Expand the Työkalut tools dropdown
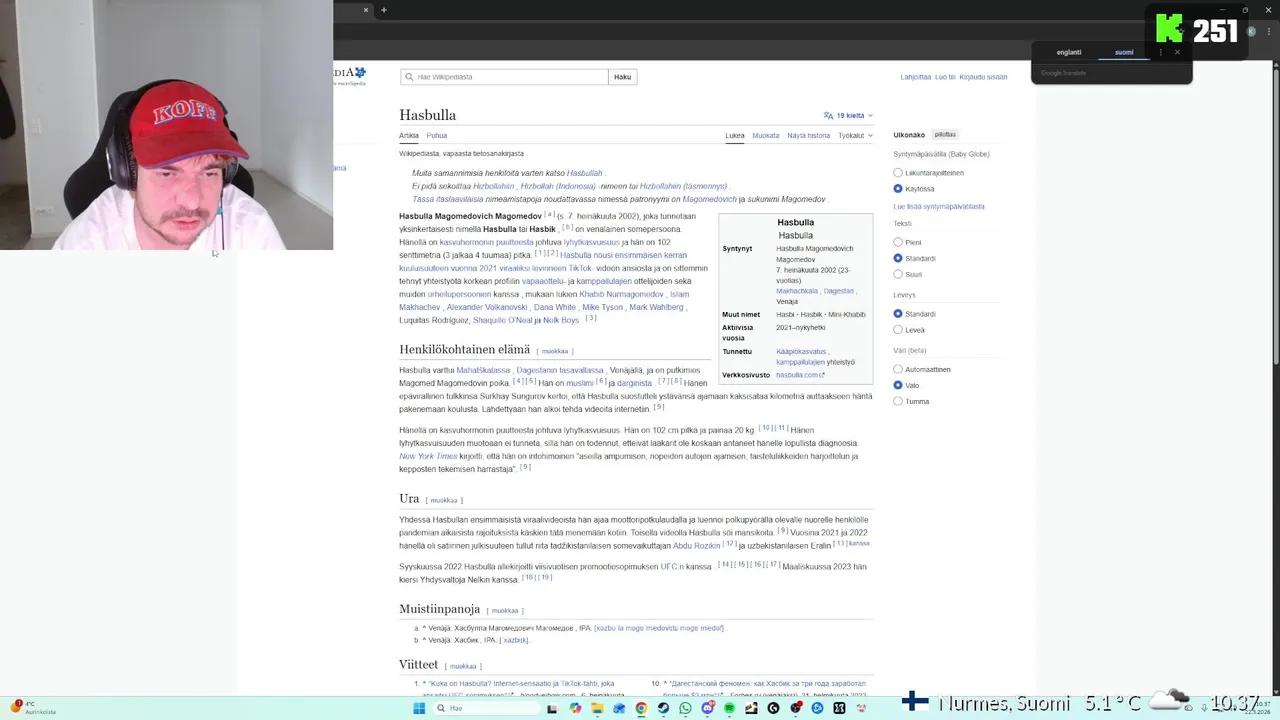Image resolution: width=1280 pixels, height=720 pixels. [855, 135]
